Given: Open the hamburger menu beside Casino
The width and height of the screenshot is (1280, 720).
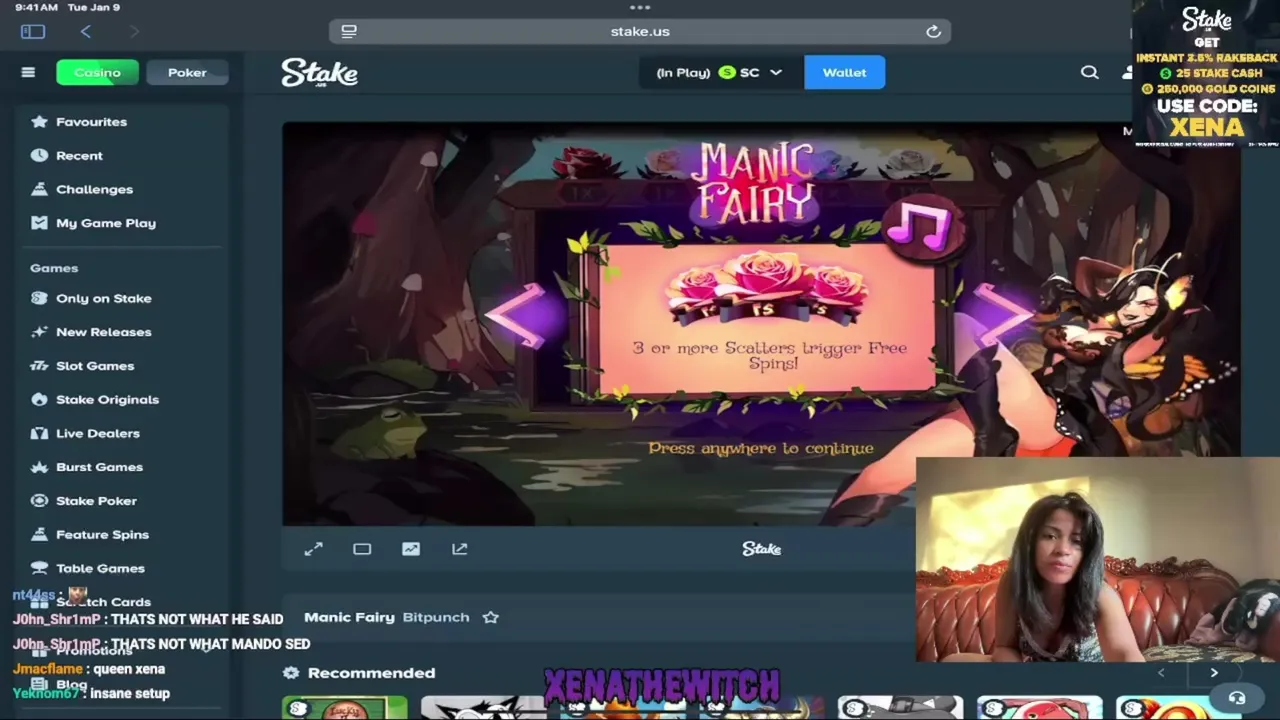Looking at the screenshot, I should click(x=28, y=72).
